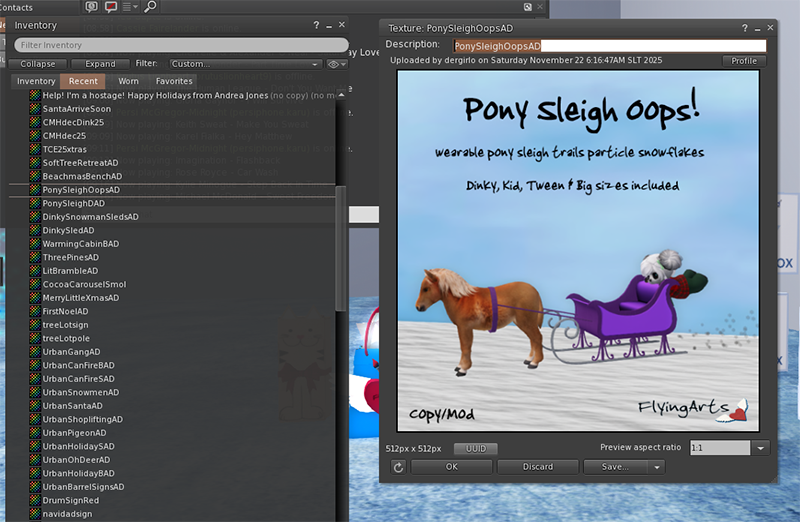Switch to the main Inventory tab
The width and height of the screenshot is (800, 522).
tap(36, 81)
